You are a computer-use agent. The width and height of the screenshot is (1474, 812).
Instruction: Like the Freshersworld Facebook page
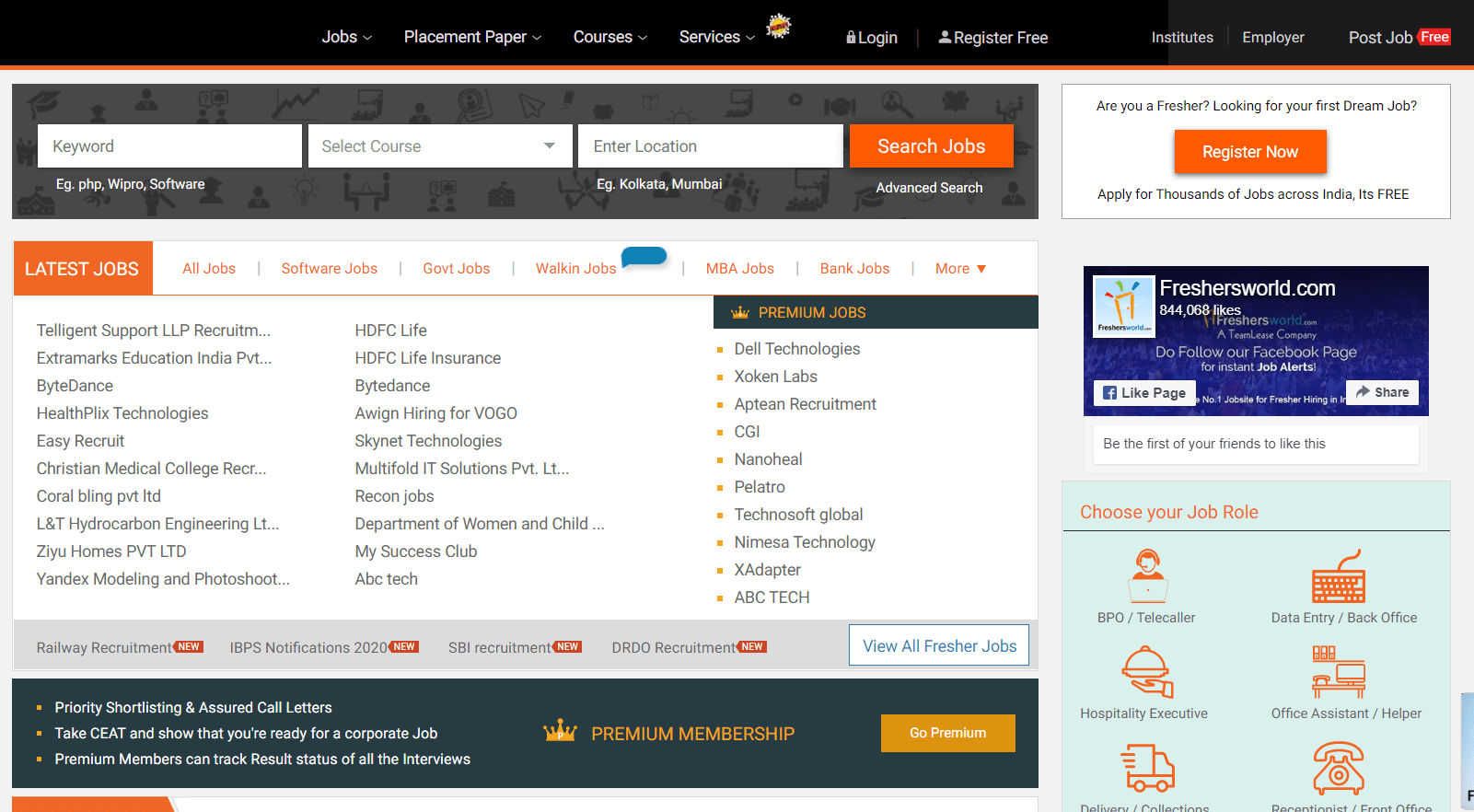click(1145, 392)
